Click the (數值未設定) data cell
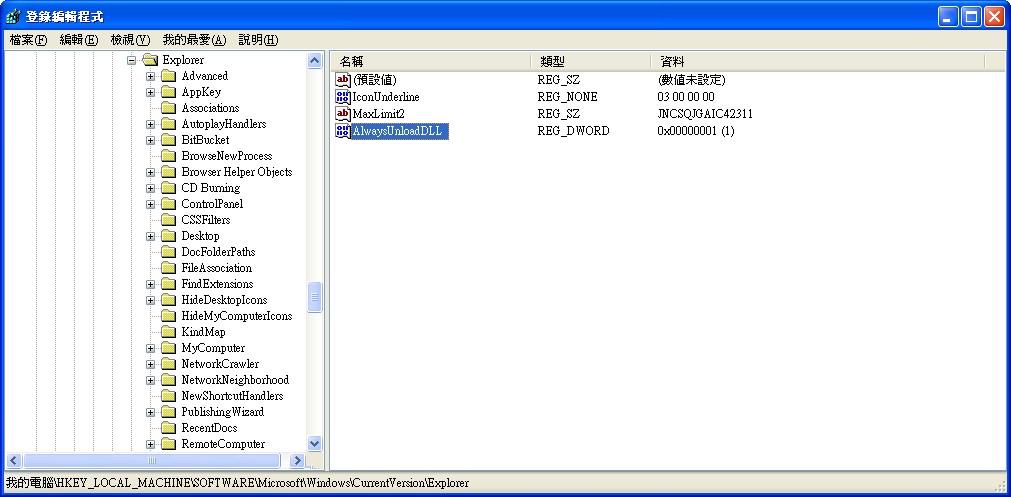Viewport: 1011px width, 497px height. (692, 81)
